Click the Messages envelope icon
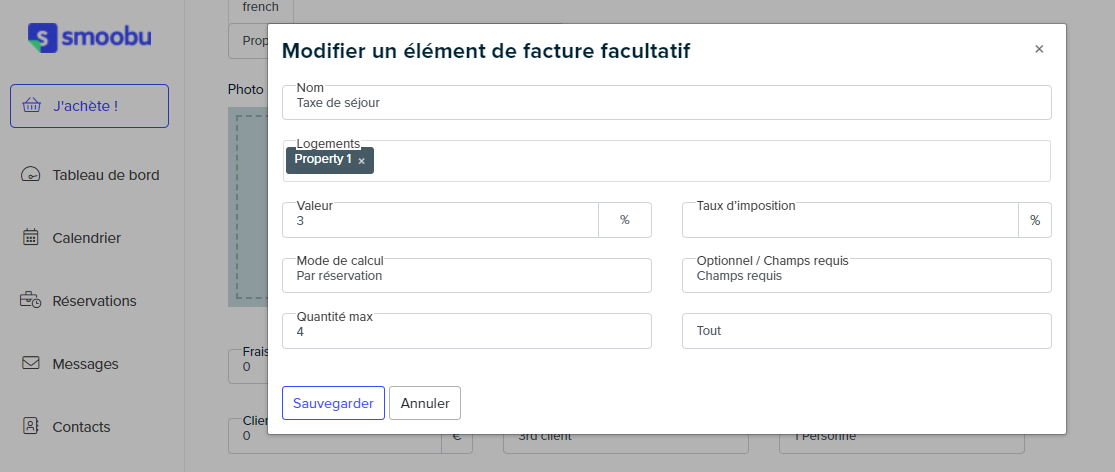Viewport: 1115px width, 472px height. coord(31,363)
